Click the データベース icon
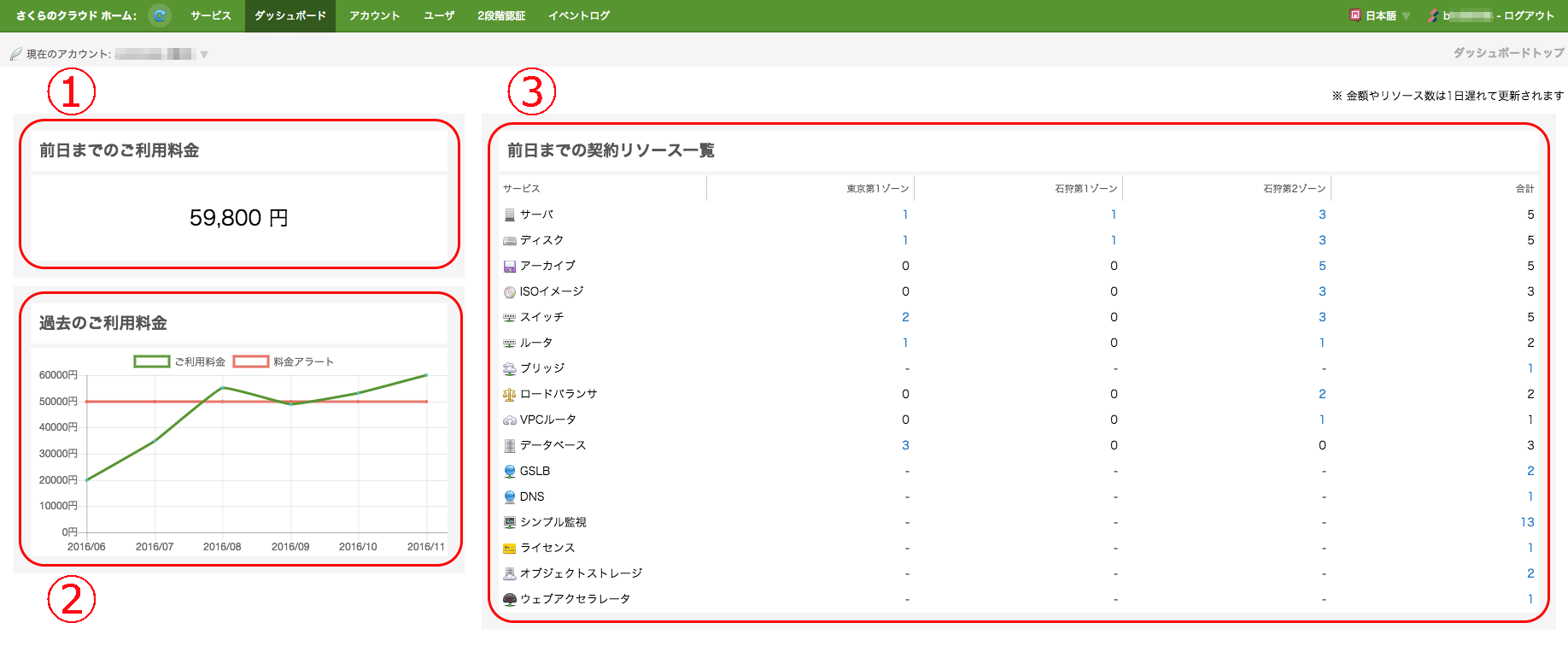Viewport: 1568px width, 658px height. click(x=510, y=446)
